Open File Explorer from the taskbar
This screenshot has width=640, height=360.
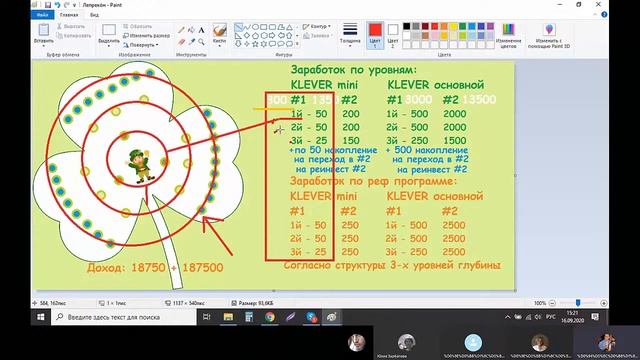(x=228, y=317)
